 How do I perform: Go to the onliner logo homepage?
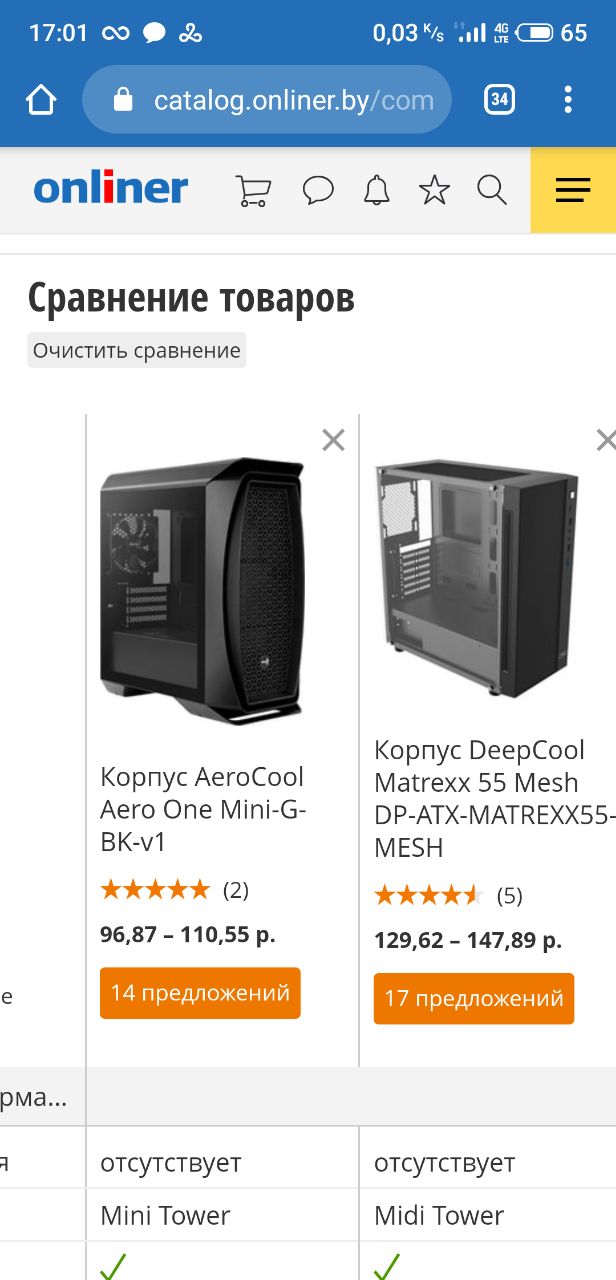111,189
